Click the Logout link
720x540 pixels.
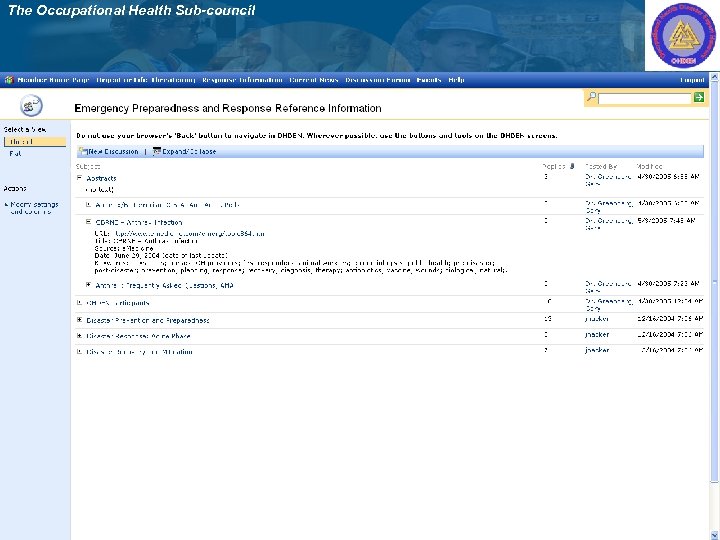click(x=692, y=80)
